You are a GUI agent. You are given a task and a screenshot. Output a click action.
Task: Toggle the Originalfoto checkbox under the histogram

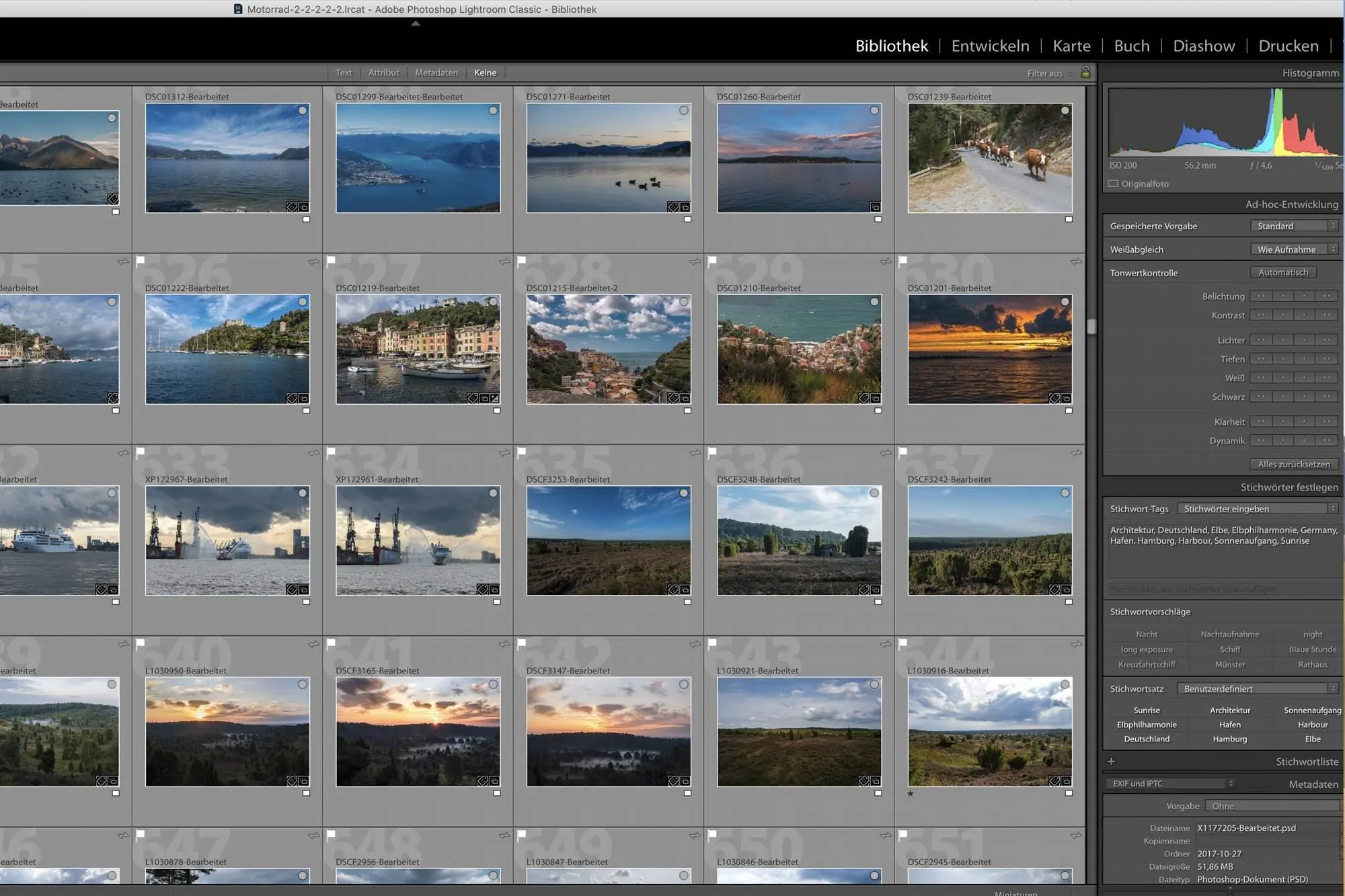1113,183
